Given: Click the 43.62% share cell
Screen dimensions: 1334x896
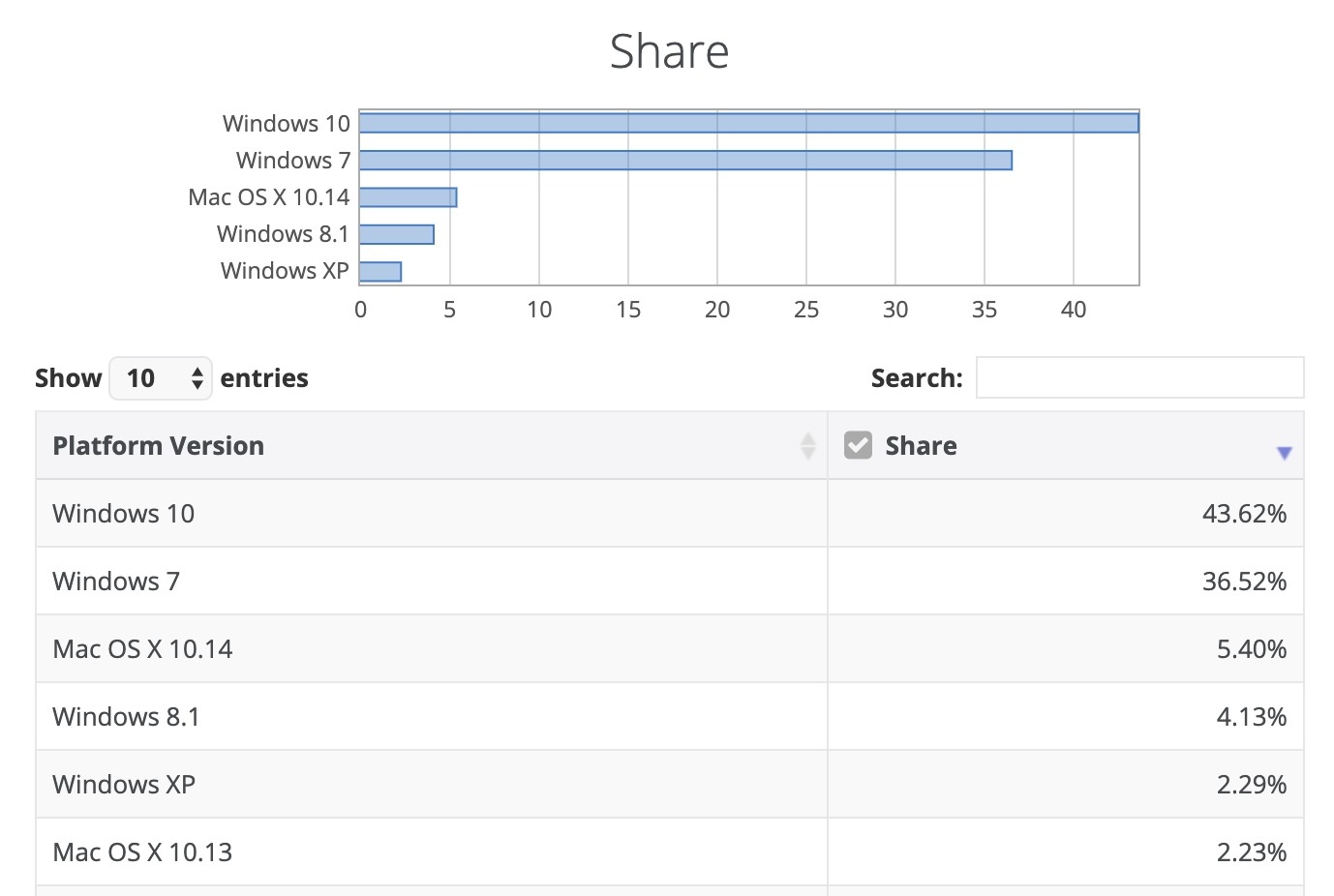Looking at the screenshot, I should 1244,514.
